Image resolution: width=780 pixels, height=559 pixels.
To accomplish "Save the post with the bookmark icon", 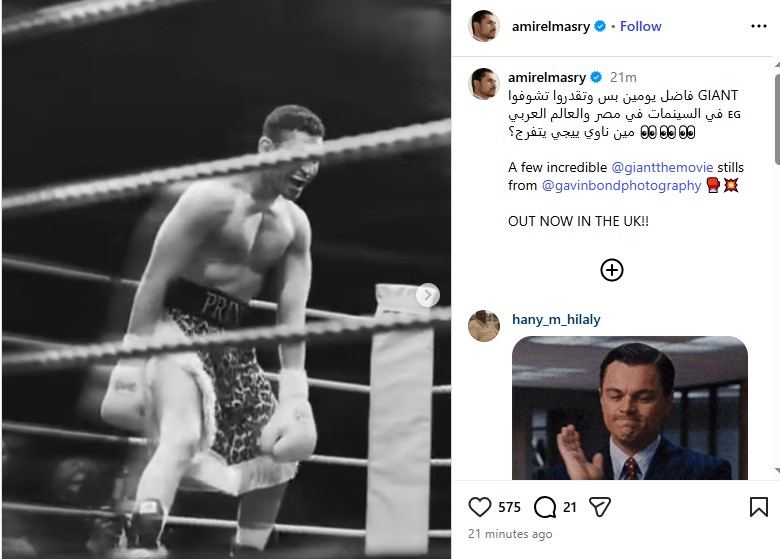I will (x=758, y=507).
